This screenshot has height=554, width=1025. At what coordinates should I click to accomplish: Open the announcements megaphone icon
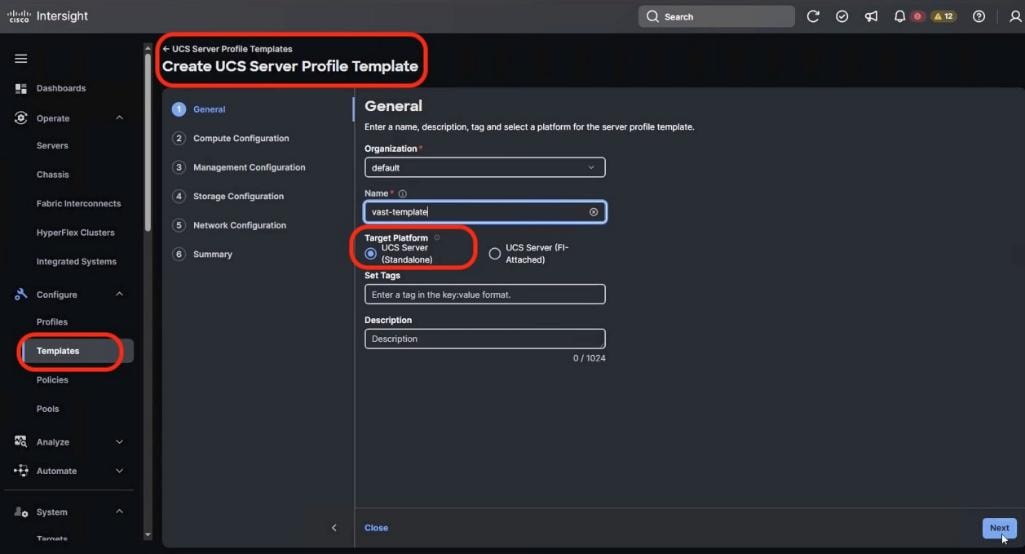871,16
